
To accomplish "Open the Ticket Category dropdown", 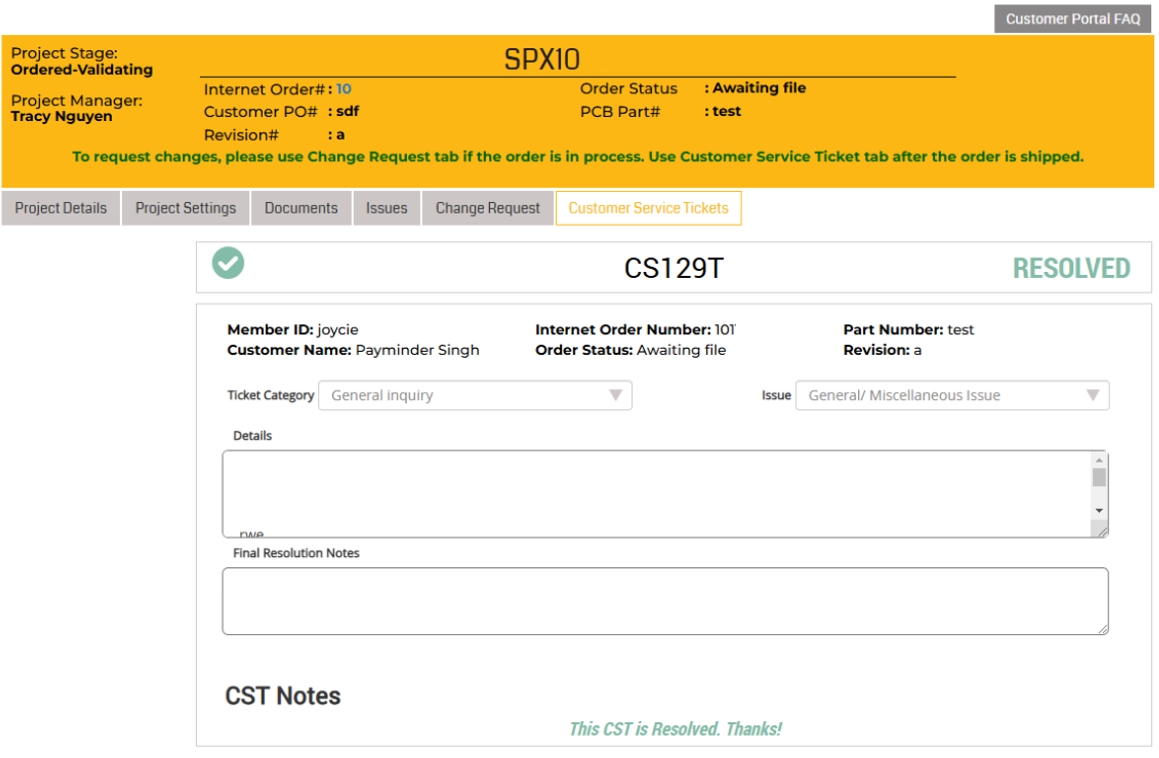I will point(475,395).
